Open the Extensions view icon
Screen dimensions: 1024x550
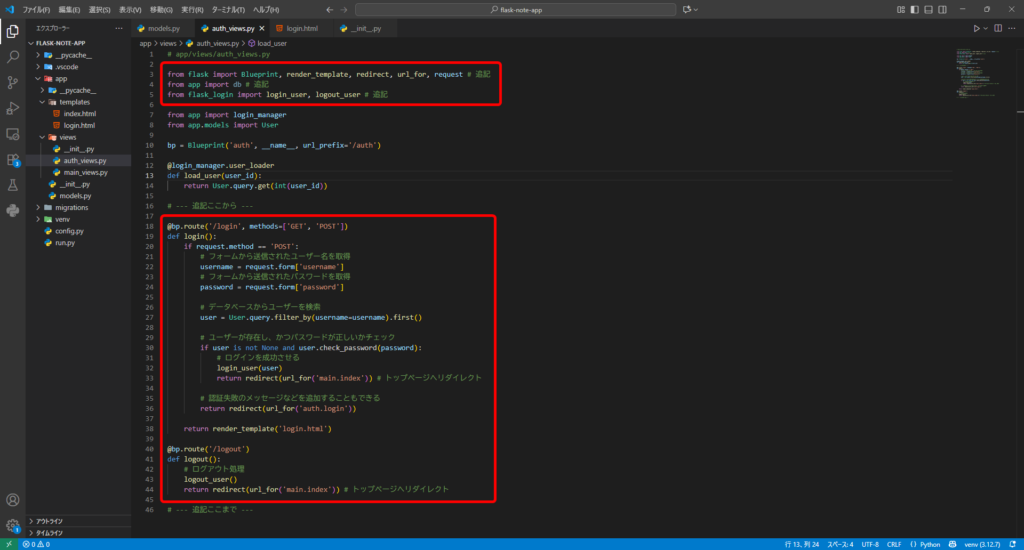pyautogui.click(x=13, y=159)
